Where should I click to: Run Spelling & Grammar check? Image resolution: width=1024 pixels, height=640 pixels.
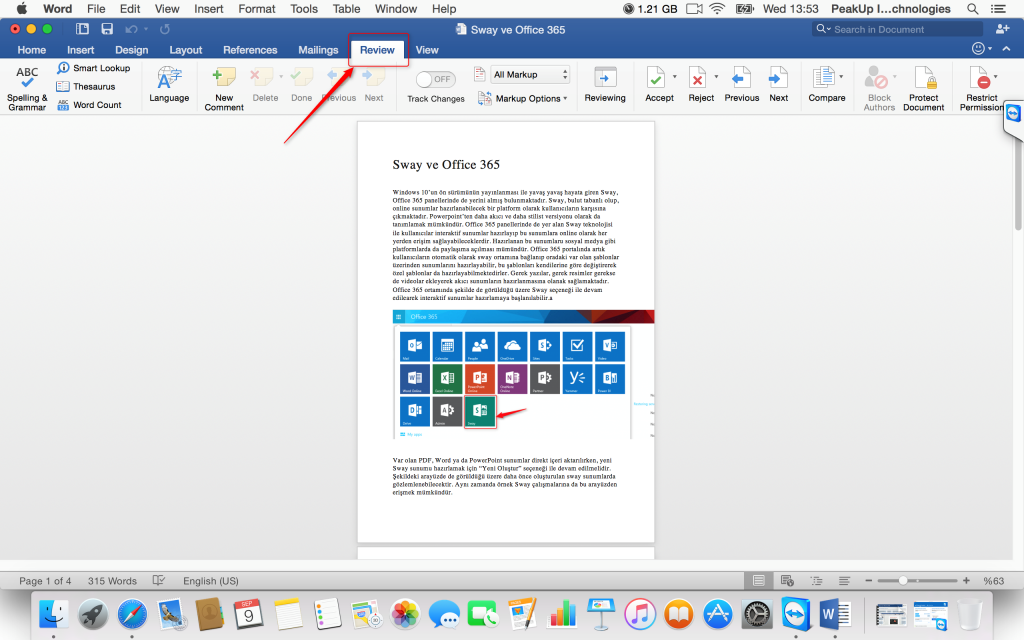pyautogui.click(x=27, y=88)
